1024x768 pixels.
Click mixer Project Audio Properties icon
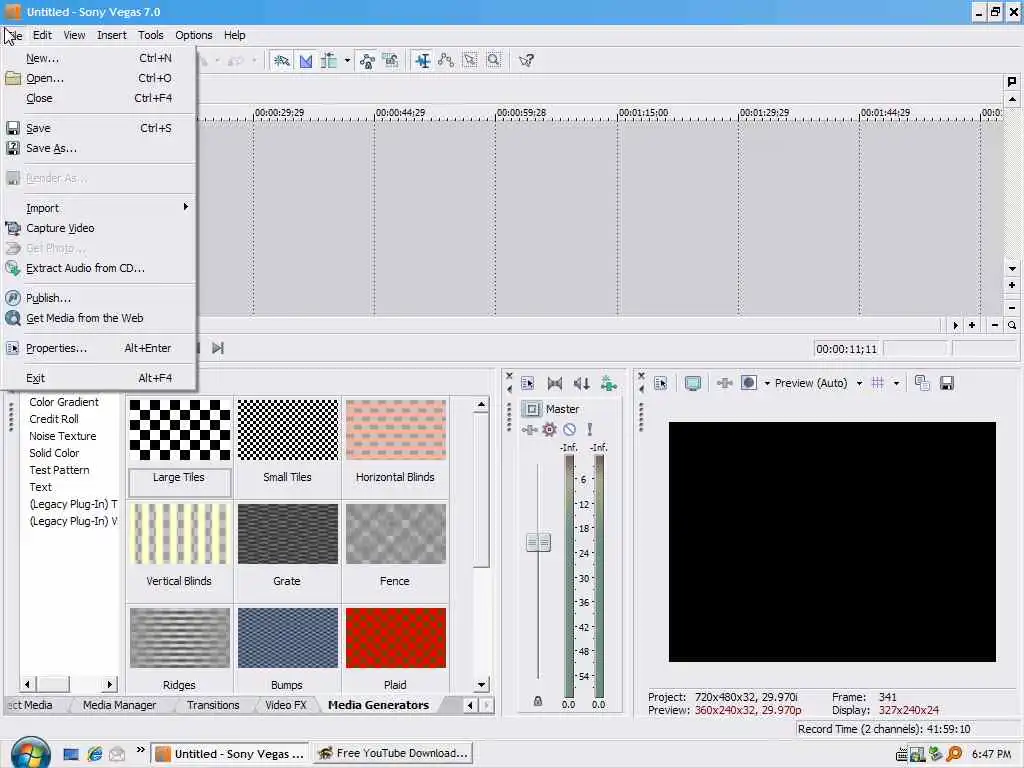pos(528,383)
